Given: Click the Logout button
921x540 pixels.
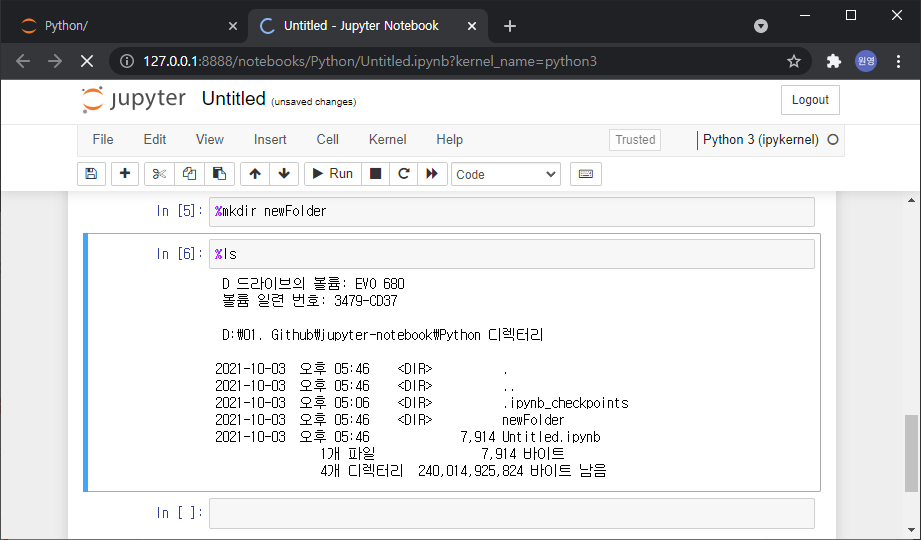Looking at the screenshot, I should (810, 100).
